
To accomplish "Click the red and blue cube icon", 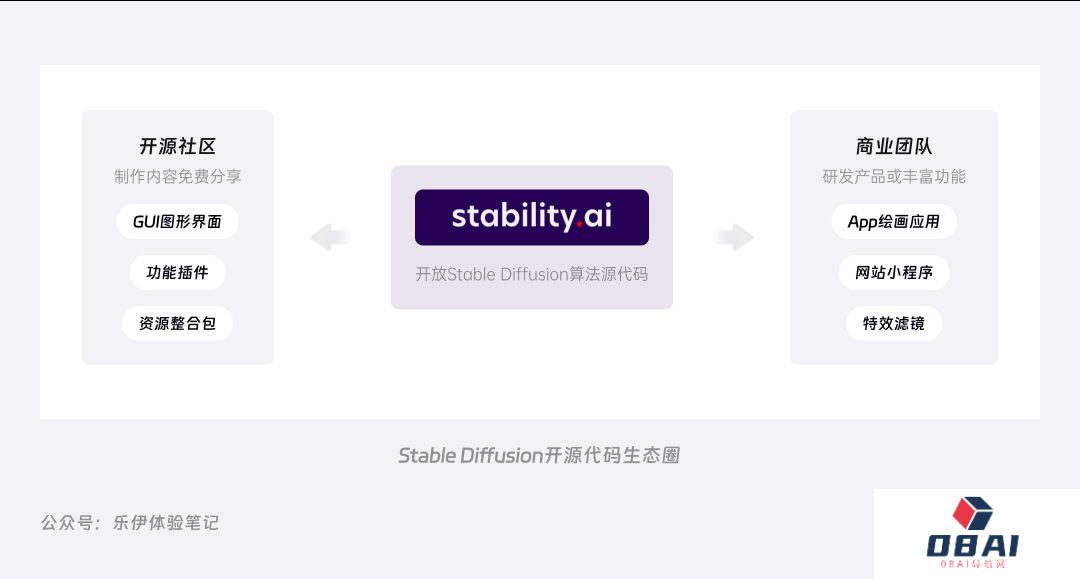I will click(972, 513).
